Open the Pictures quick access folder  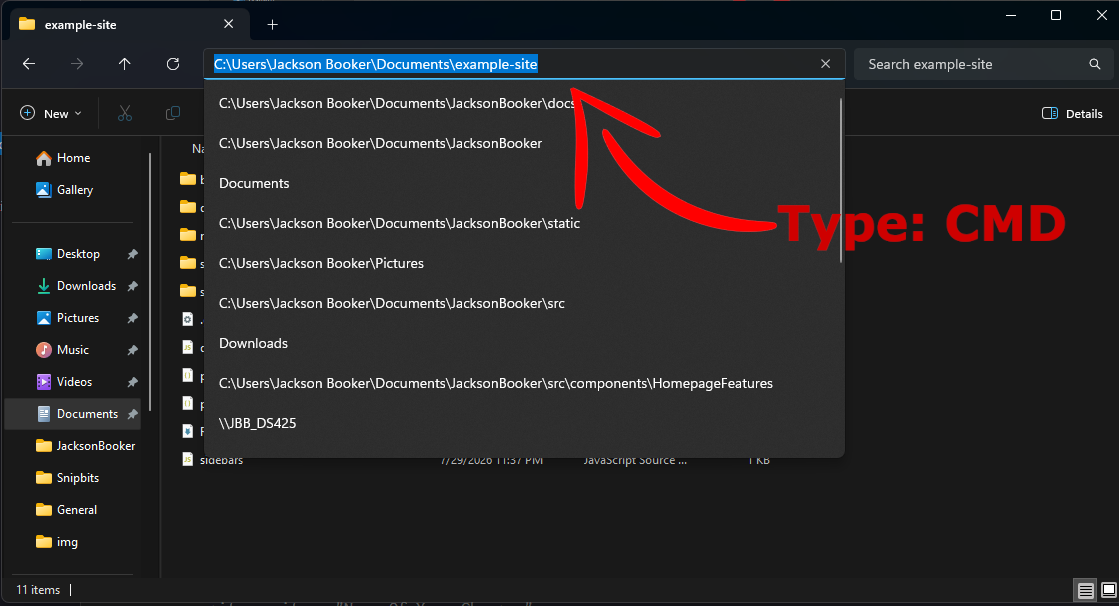[x=68, y=318]
